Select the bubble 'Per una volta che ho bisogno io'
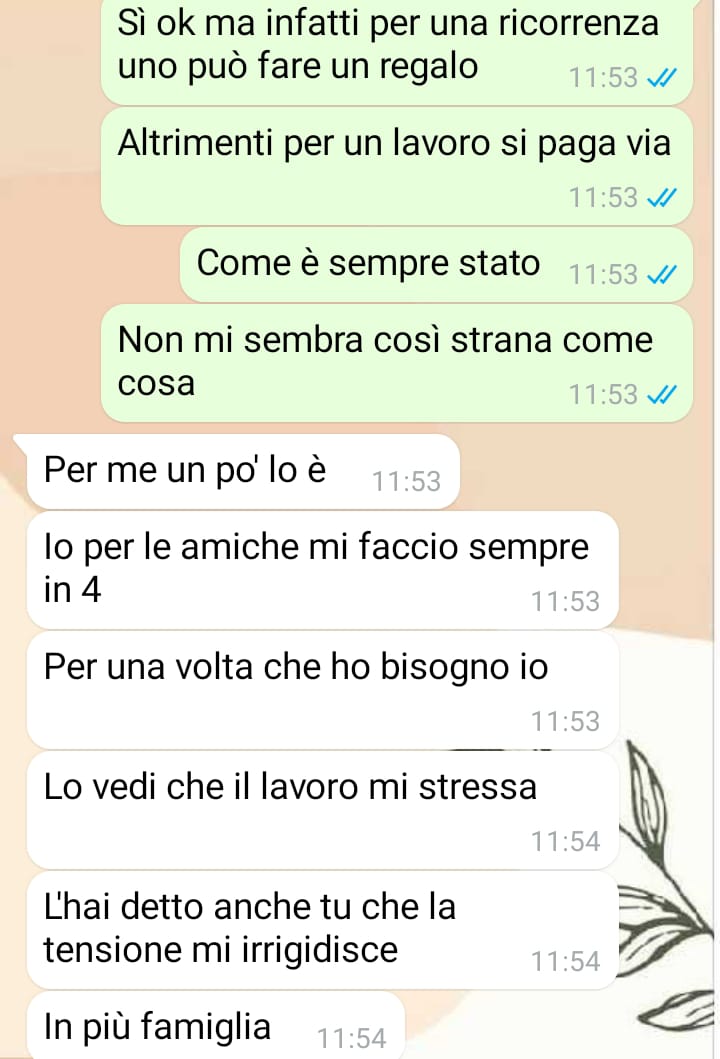720x1059 pixels. coord(322,690)
